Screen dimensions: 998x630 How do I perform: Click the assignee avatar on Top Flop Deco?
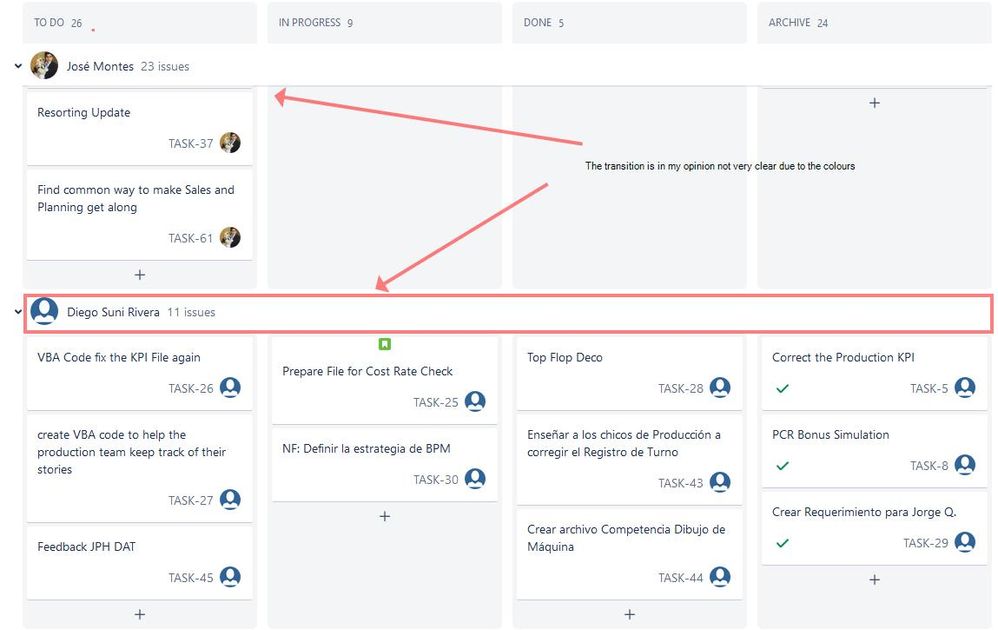(x=719, y=387)
